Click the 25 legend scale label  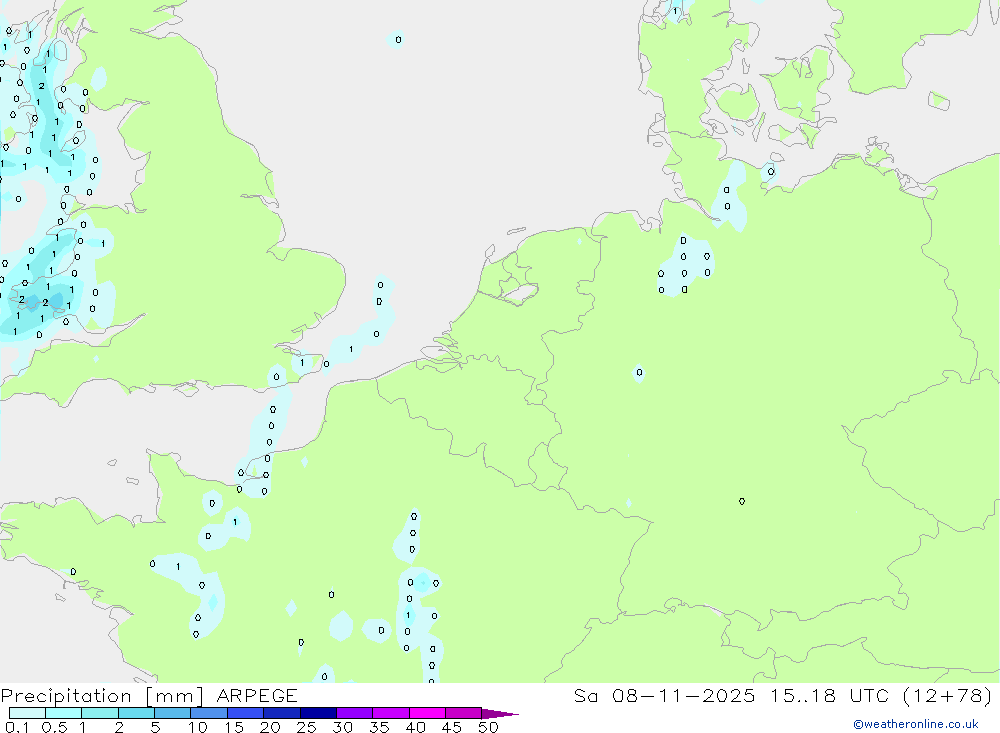(x=307, y=727)
